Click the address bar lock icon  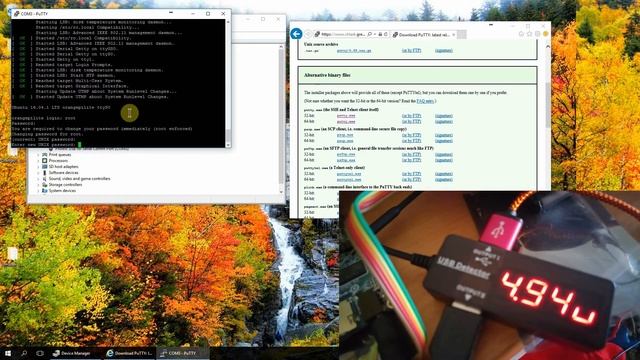380,34
